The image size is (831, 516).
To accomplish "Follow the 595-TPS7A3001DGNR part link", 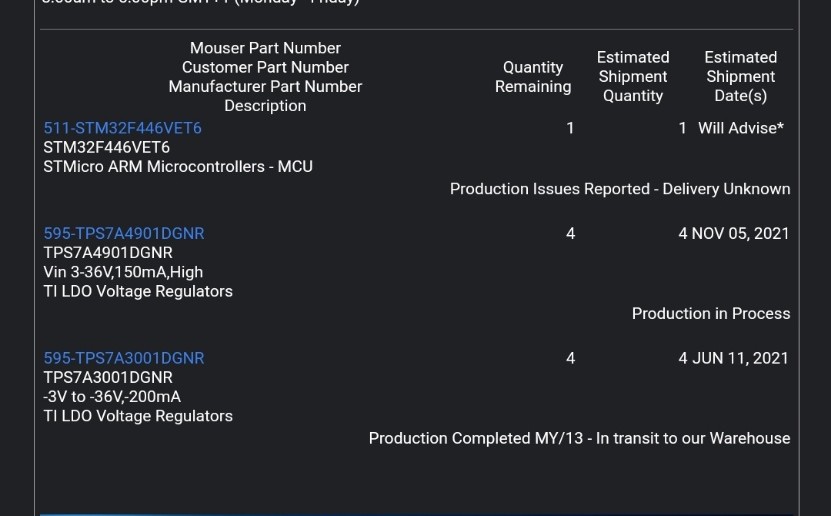I will [x=124, y=359].
